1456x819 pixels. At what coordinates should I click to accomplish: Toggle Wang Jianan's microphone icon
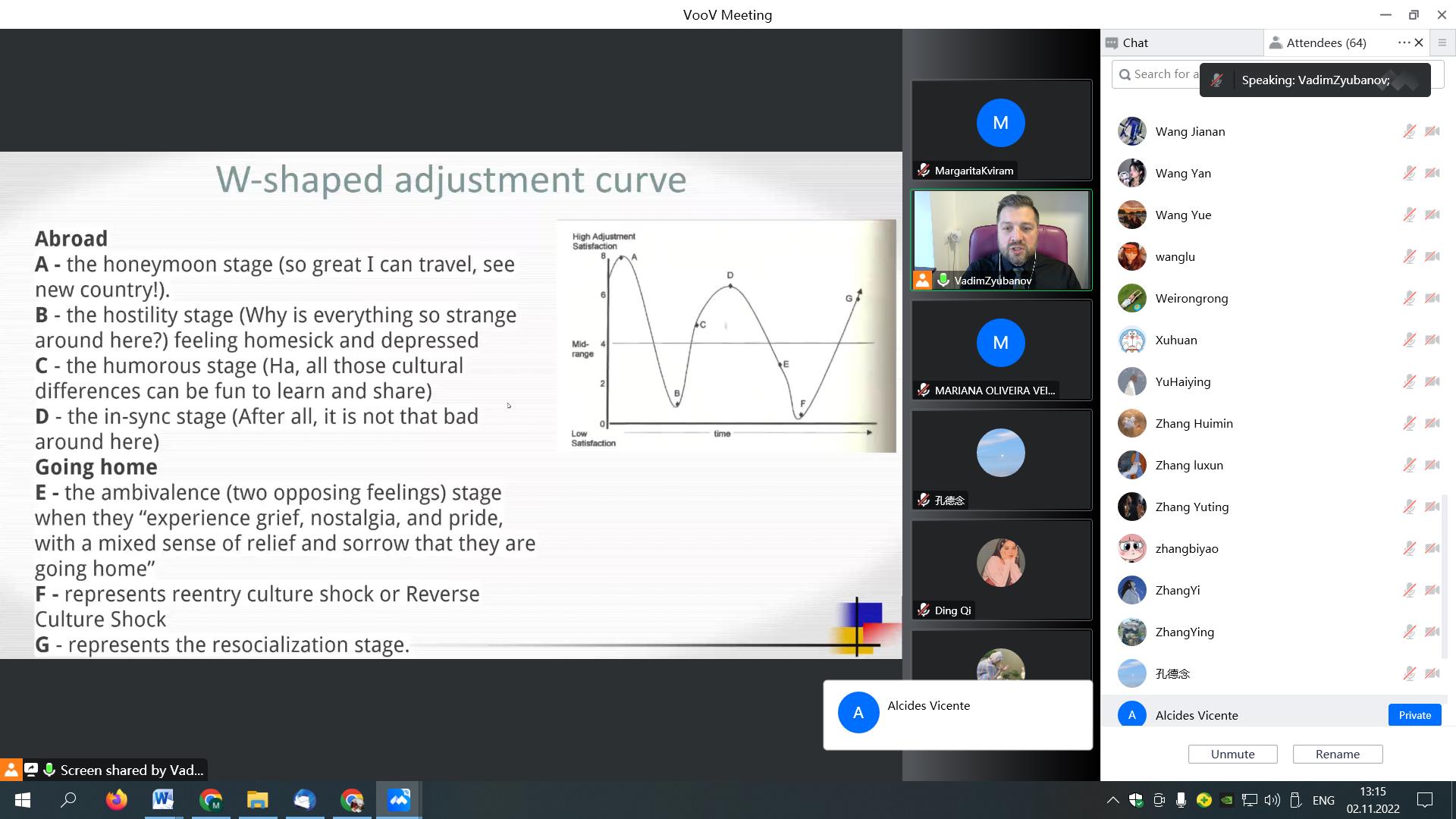point(1409,131)
